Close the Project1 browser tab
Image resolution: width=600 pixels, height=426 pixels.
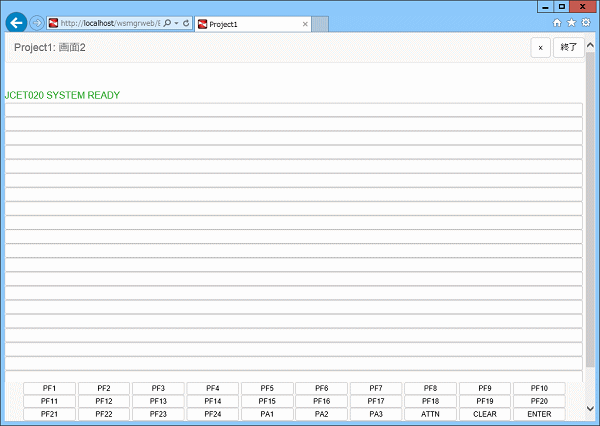[305, 24]
